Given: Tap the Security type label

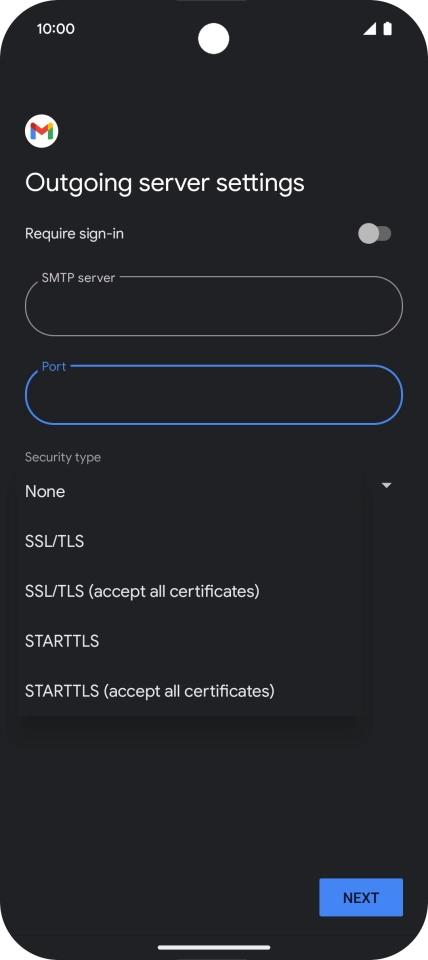Looking at the screenshot, I should (63, 457).
